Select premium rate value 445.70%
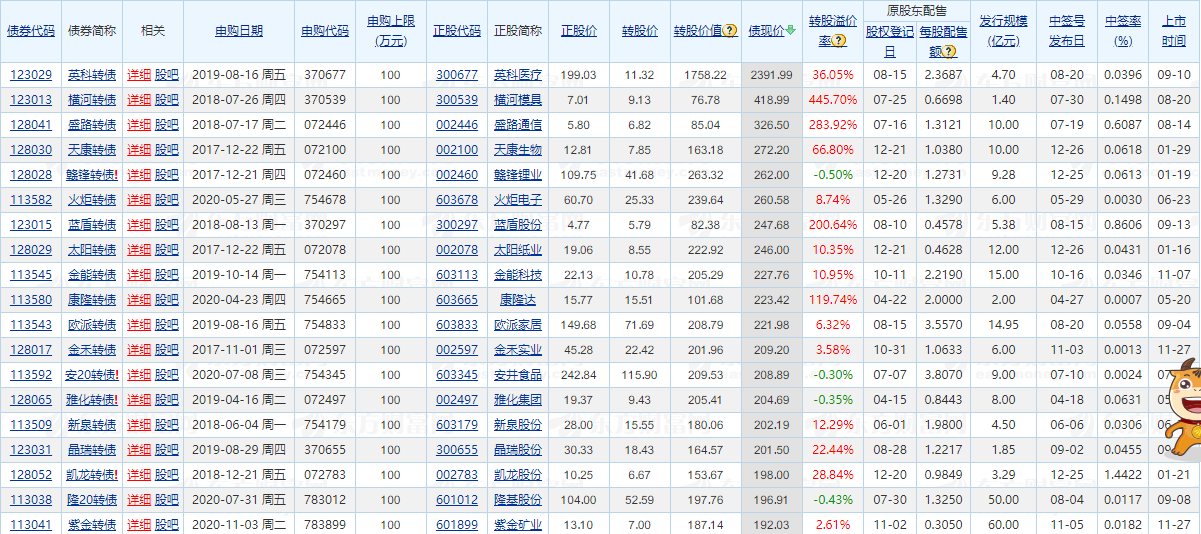This screenshot has height=534, width=1201. (x=834, y=100)
